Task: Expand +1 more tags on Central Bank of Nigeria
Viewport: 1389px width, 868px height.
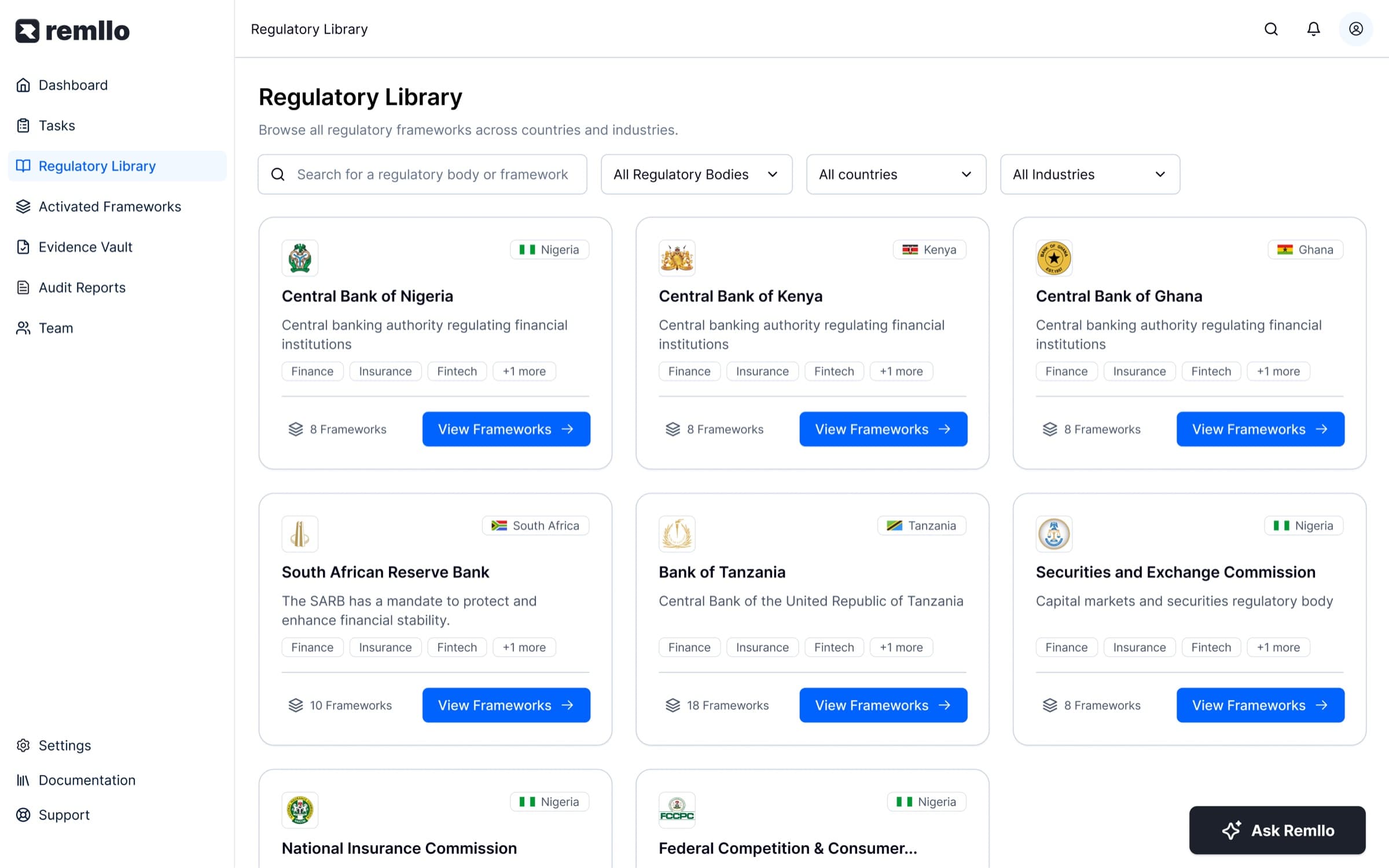Action: 524,372
